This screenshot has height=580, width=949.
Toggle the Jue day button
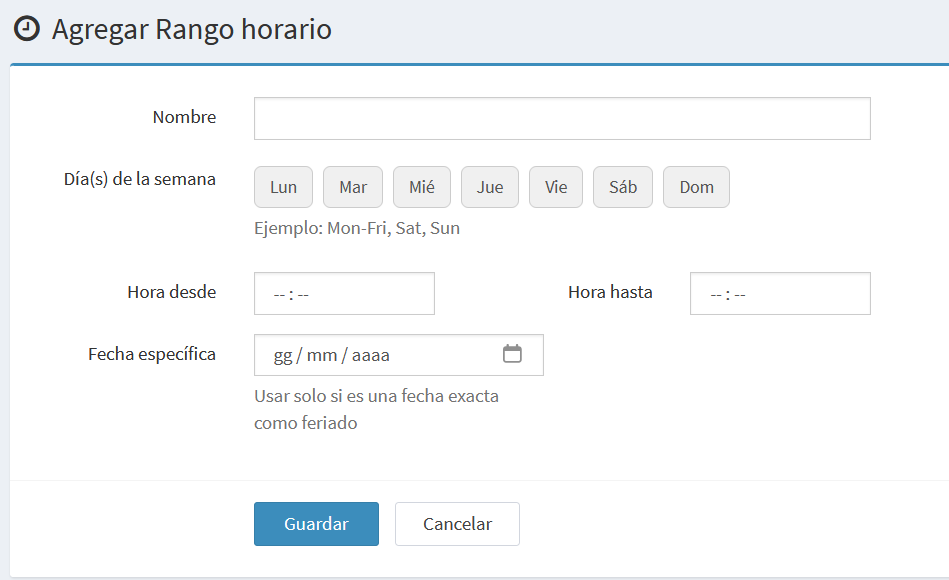click(490, 187)
